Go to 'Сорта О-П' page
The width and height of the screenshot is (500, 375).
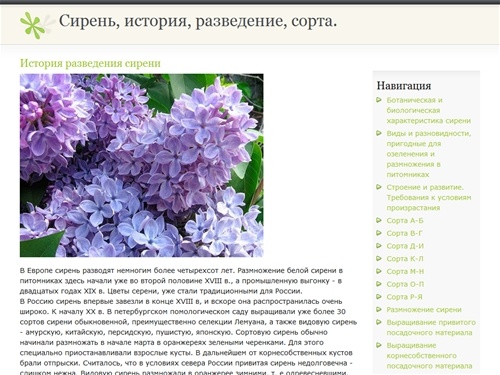pyautogui.click(x=405, y=284)
